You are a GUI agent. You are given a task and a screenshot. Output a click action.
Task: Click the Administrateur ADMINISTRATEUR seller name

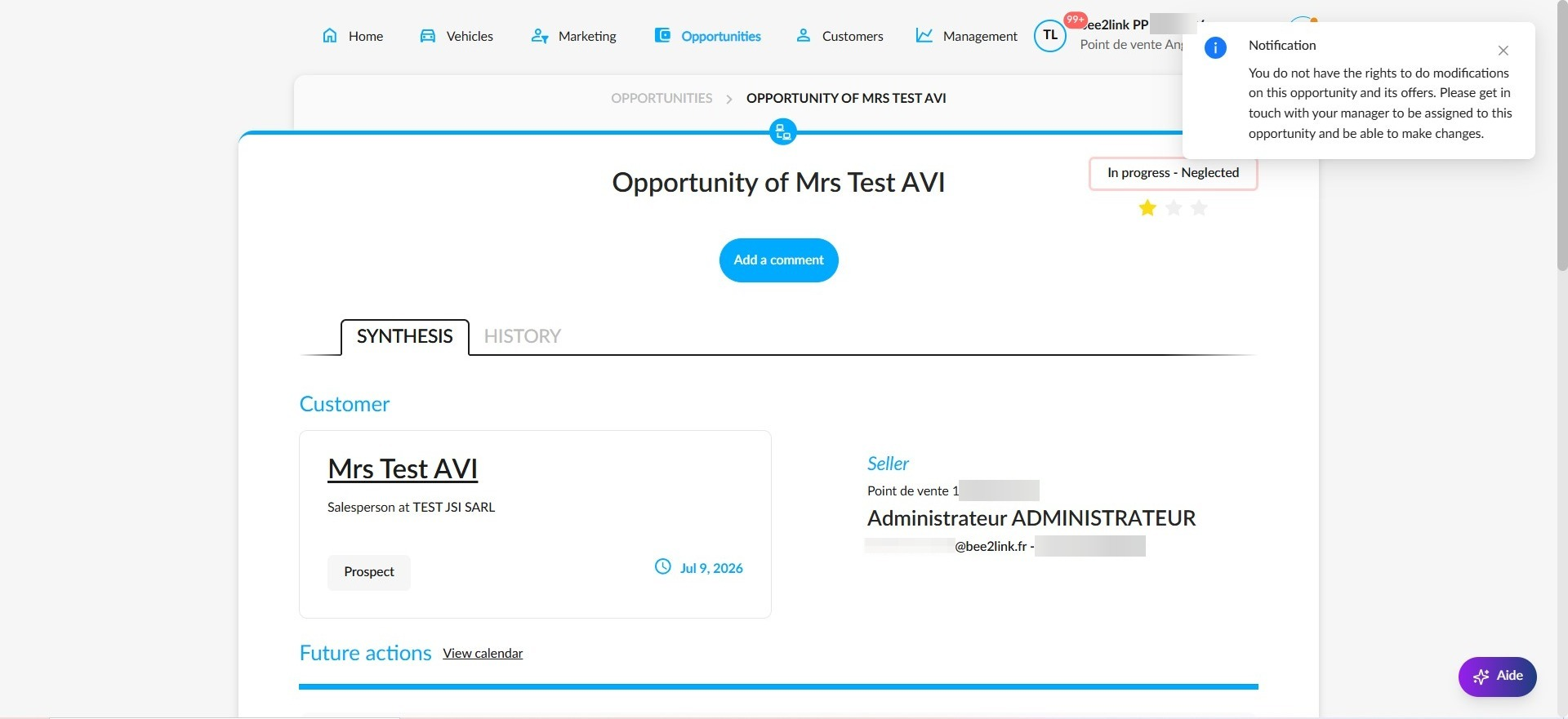pyautogui.click(x=1031, y=518)
